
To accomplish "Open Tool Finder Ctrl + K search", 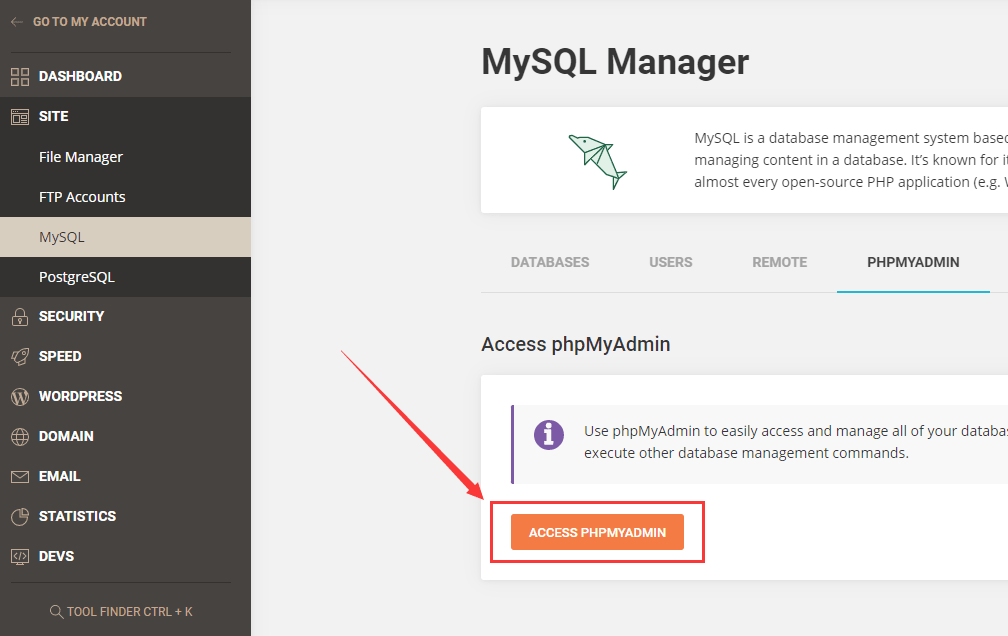I will click(x=122, y=612).
